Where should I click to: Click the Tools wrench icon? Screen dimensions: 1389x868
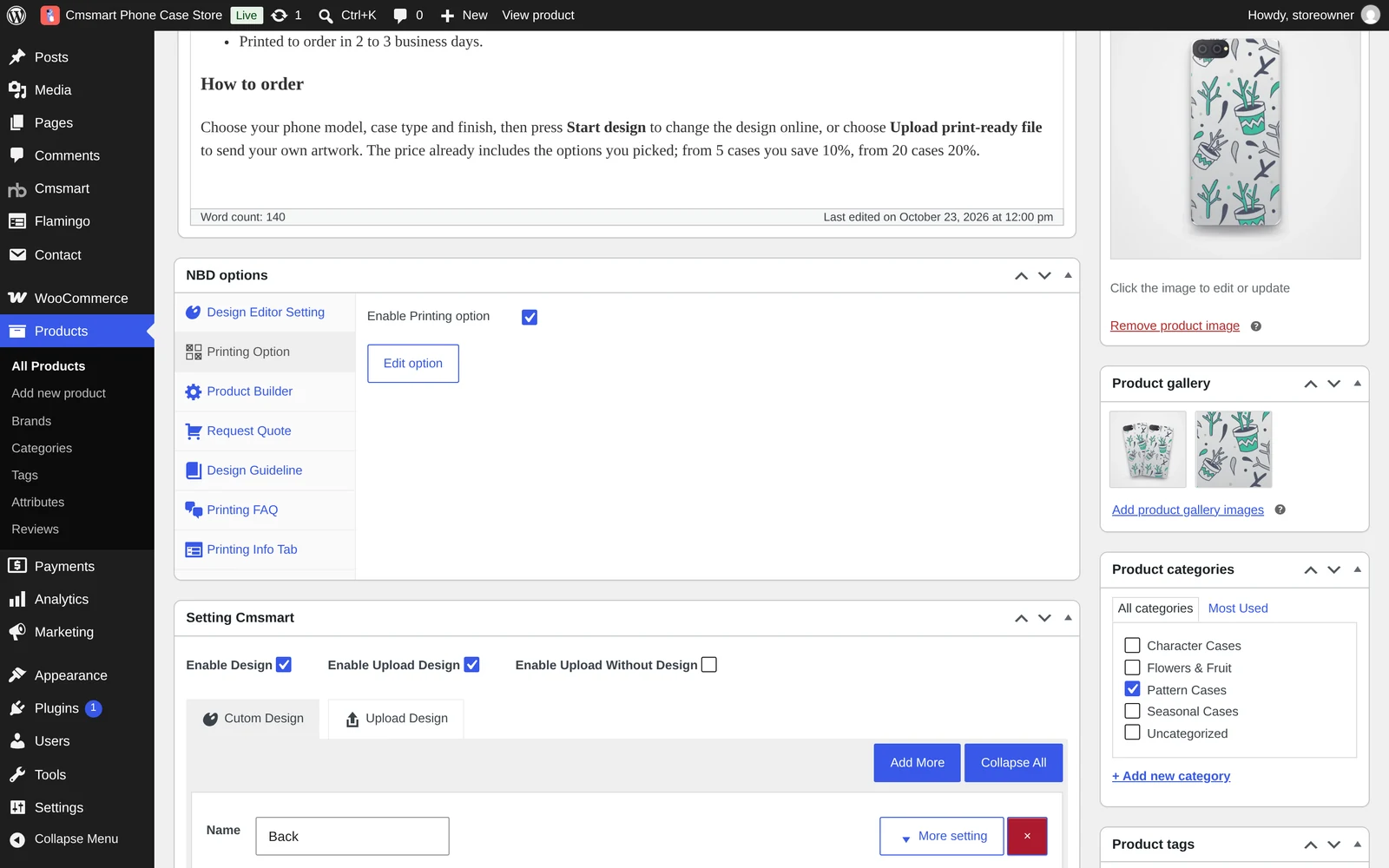point(17,774)
